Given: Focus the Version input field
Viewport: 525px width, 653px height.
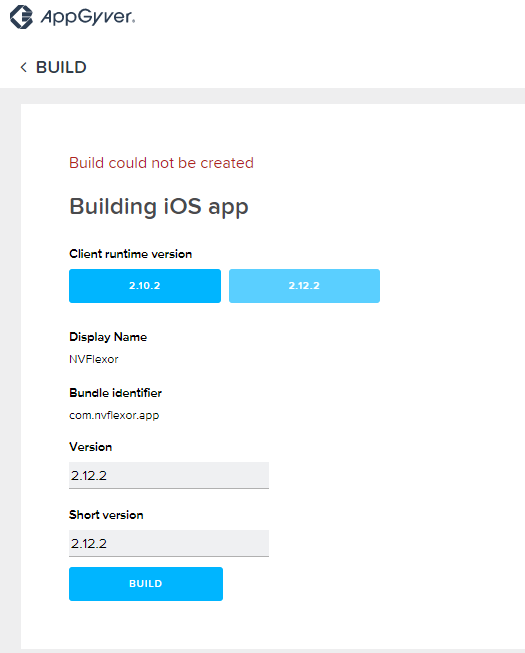Looking at the screenshot, I should coord(169,475).
